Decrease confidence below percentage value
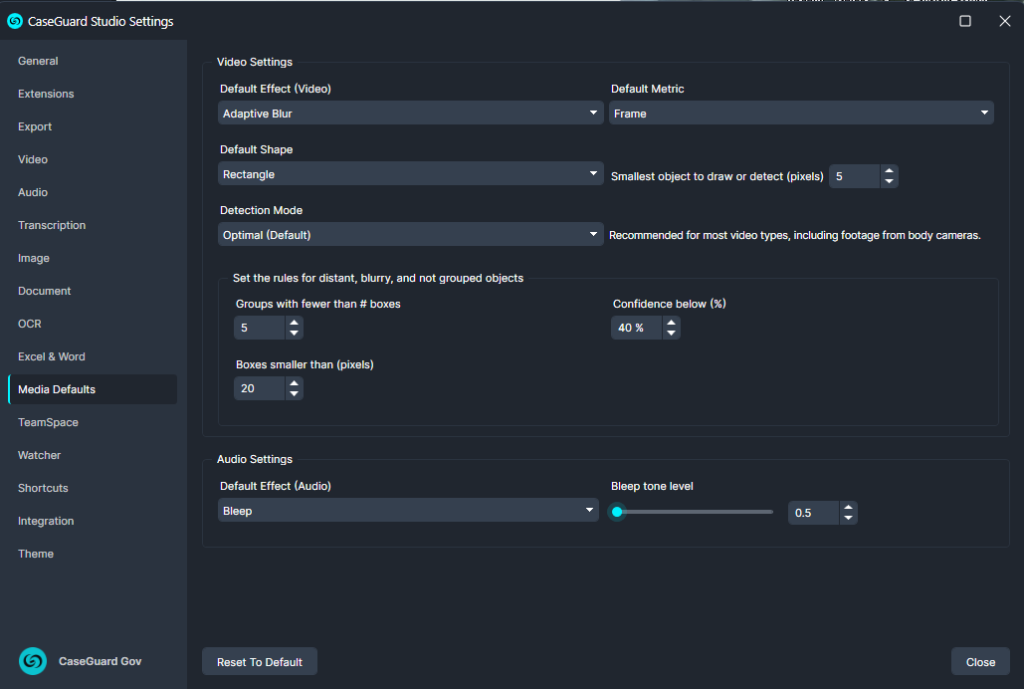 (x=671, y=333)
